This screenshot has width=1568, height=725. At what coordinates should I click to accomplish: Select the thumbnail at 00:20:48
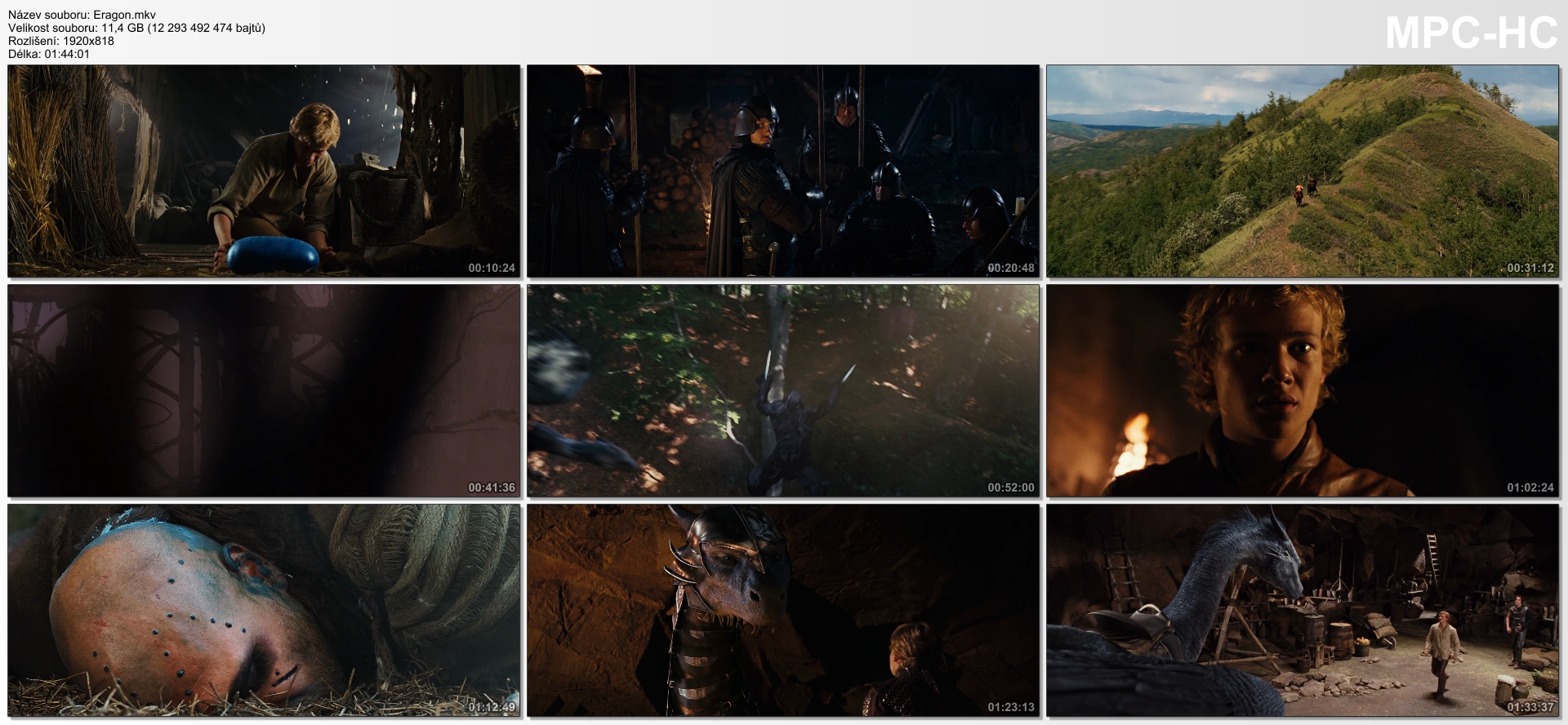[x=783, y=171]
